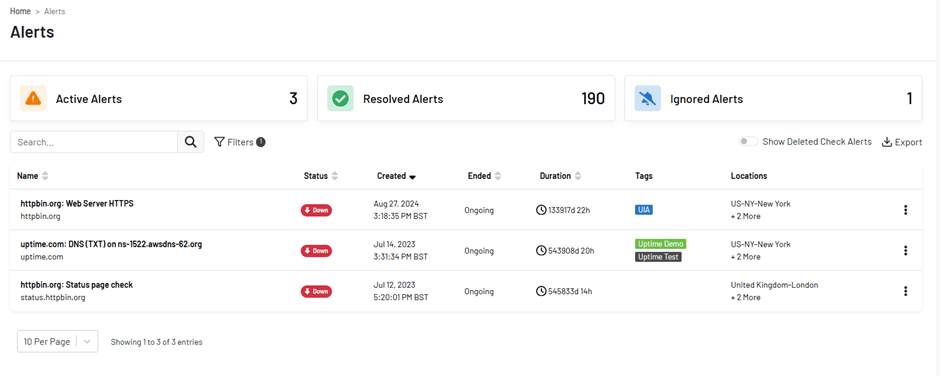The height and width of the screenshot is (376, 940).
Task: Click the Locations column header
Action: (x=749, y=176)
